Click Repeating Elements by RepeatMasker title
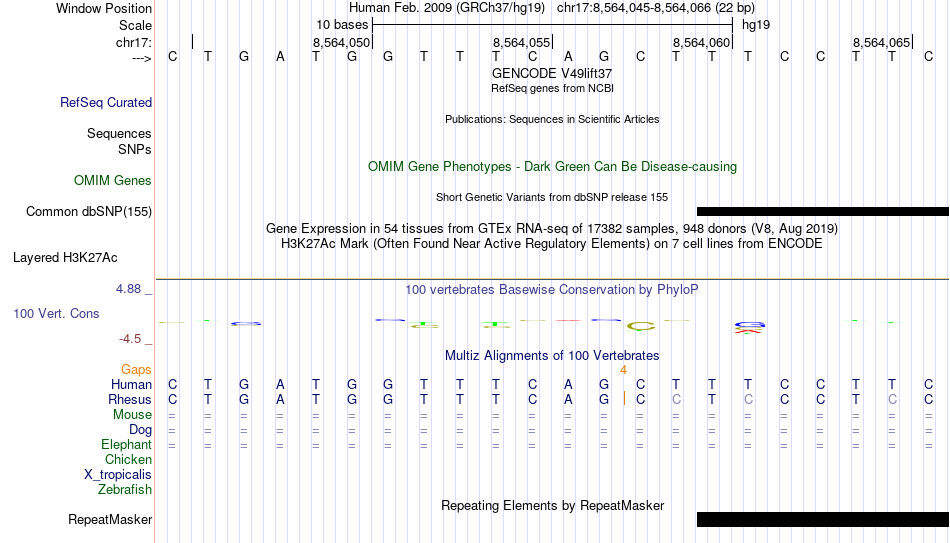The height and width of the screenshot is (543, 950). pos(553,505)
